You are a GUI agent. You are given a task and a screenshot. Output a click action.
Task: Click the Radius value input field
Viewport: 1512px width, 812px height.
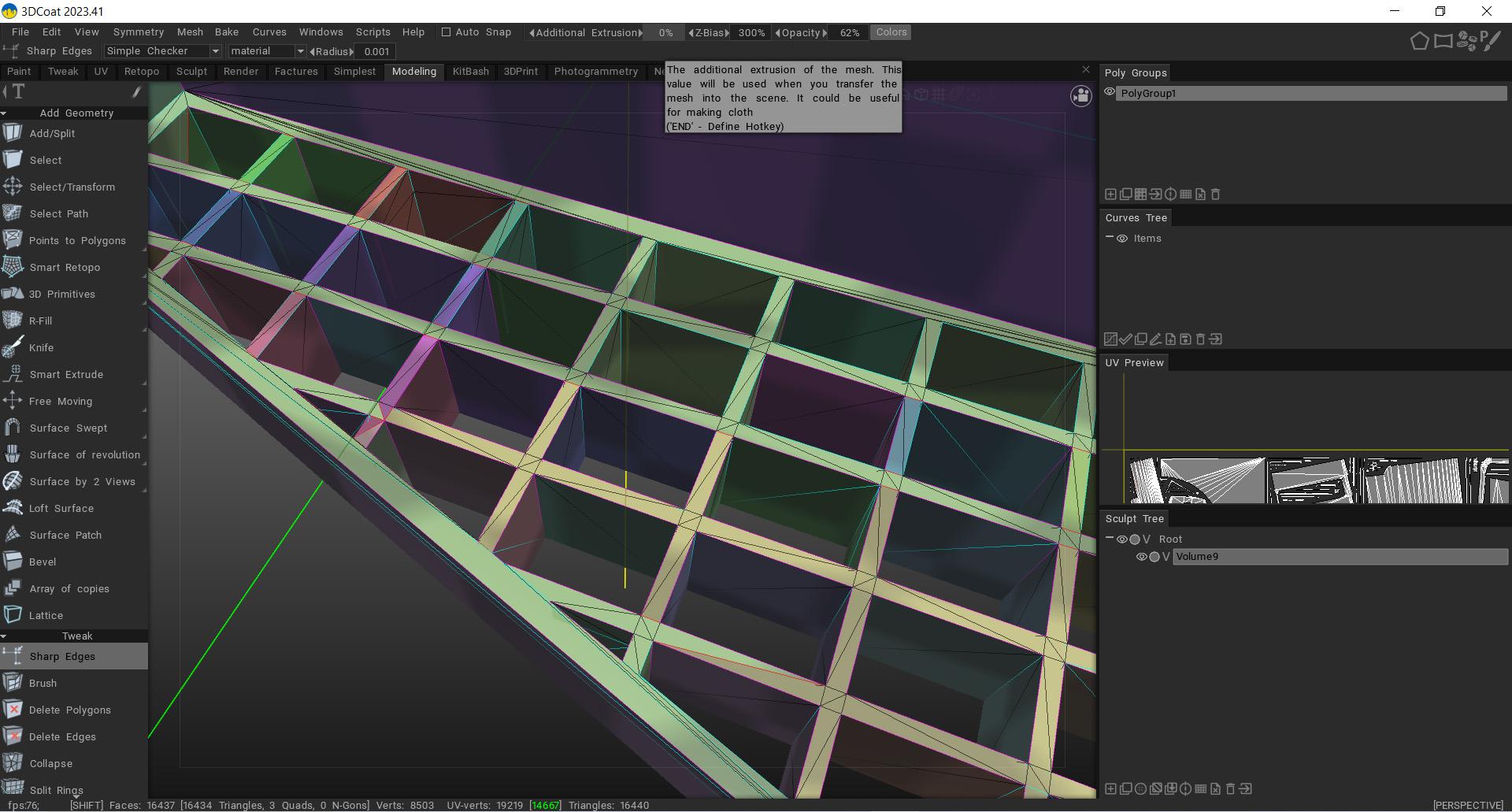coord(376,51)
